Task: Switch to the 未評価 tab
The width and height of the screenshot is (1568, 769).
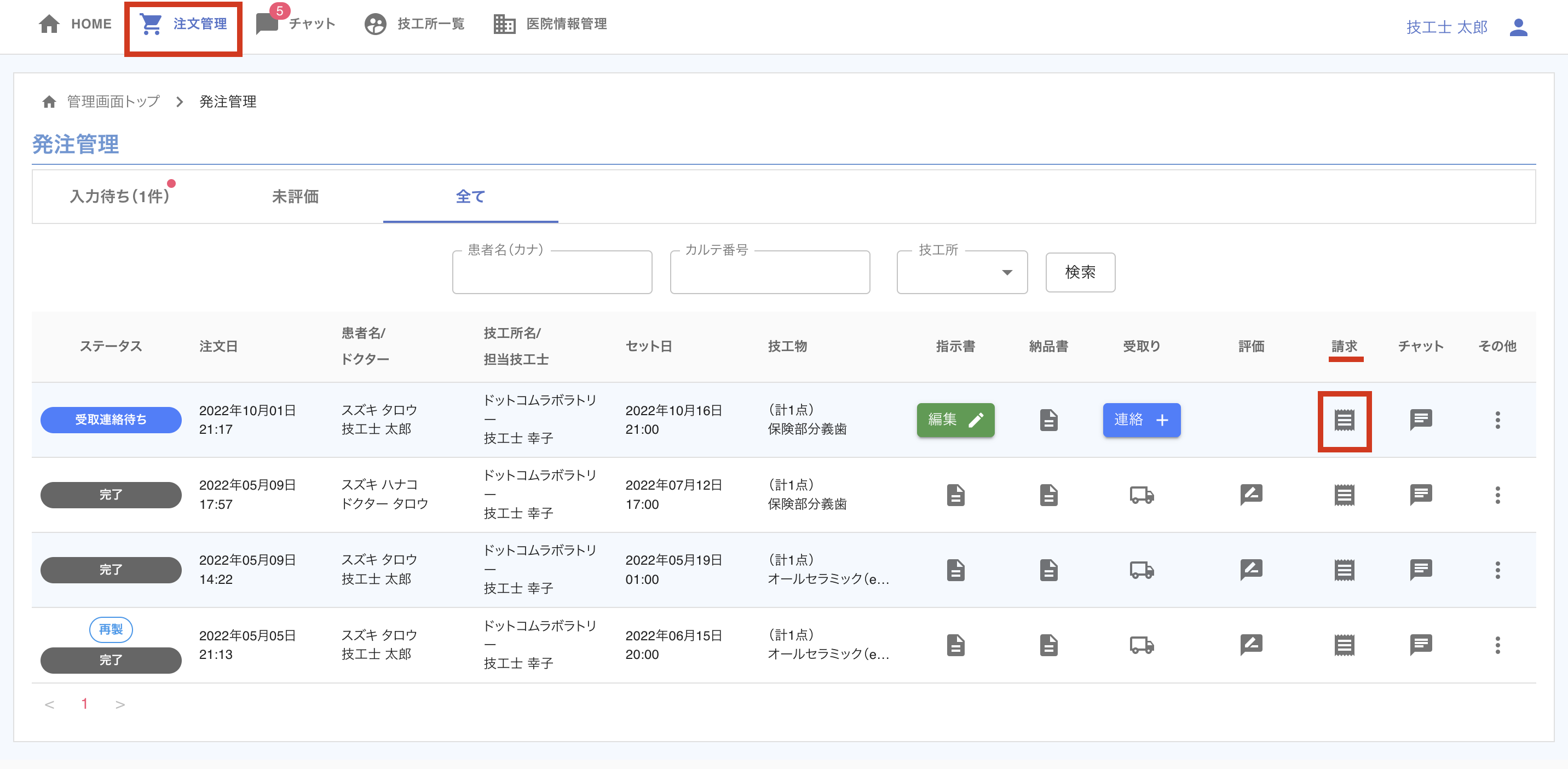Action: [x=295, y=197]
